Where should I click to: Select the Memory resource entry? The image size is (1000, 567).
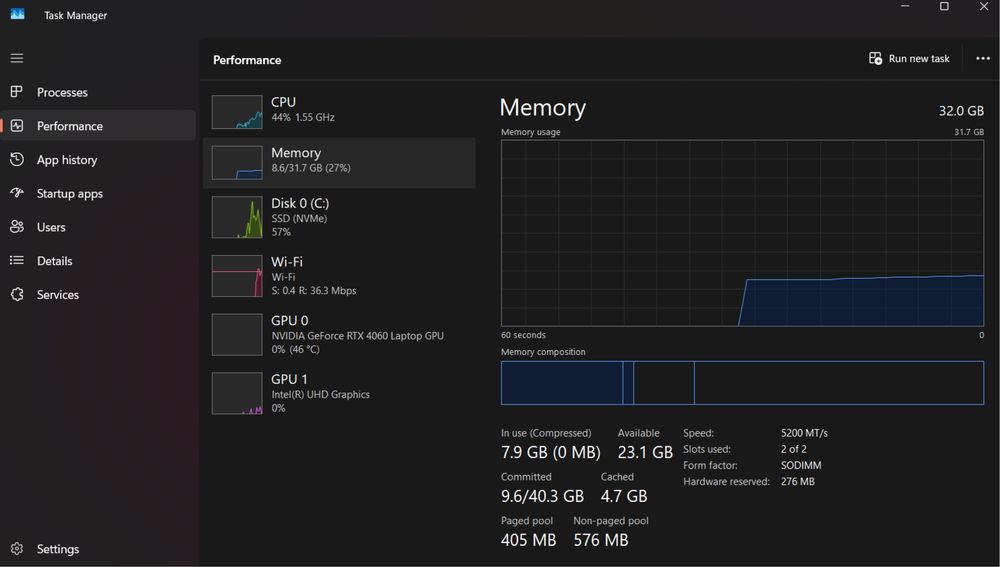click(339, 162)
